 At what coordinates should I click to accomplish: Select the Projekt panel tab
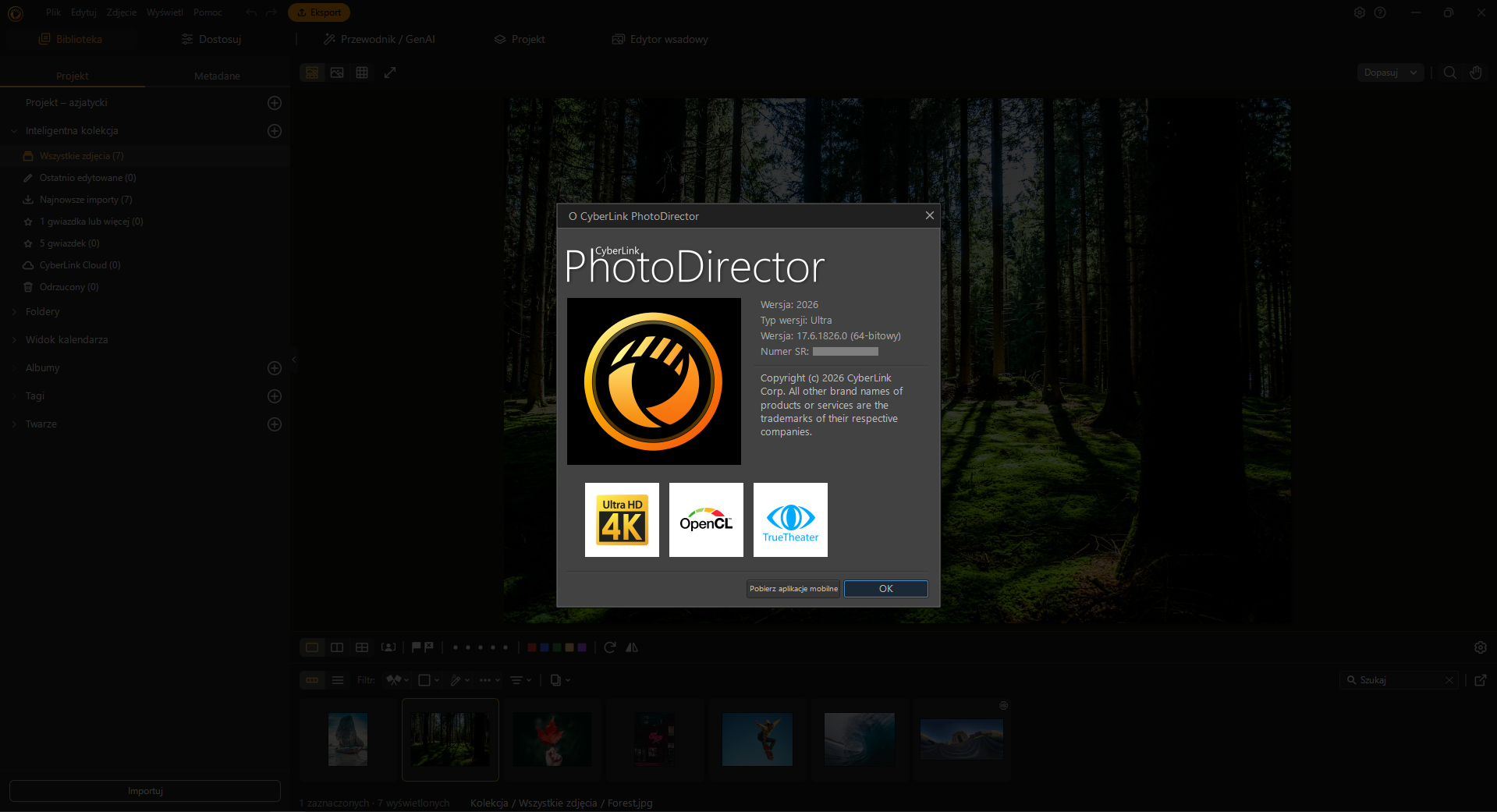pyautogui.click(x=73, y=76)
